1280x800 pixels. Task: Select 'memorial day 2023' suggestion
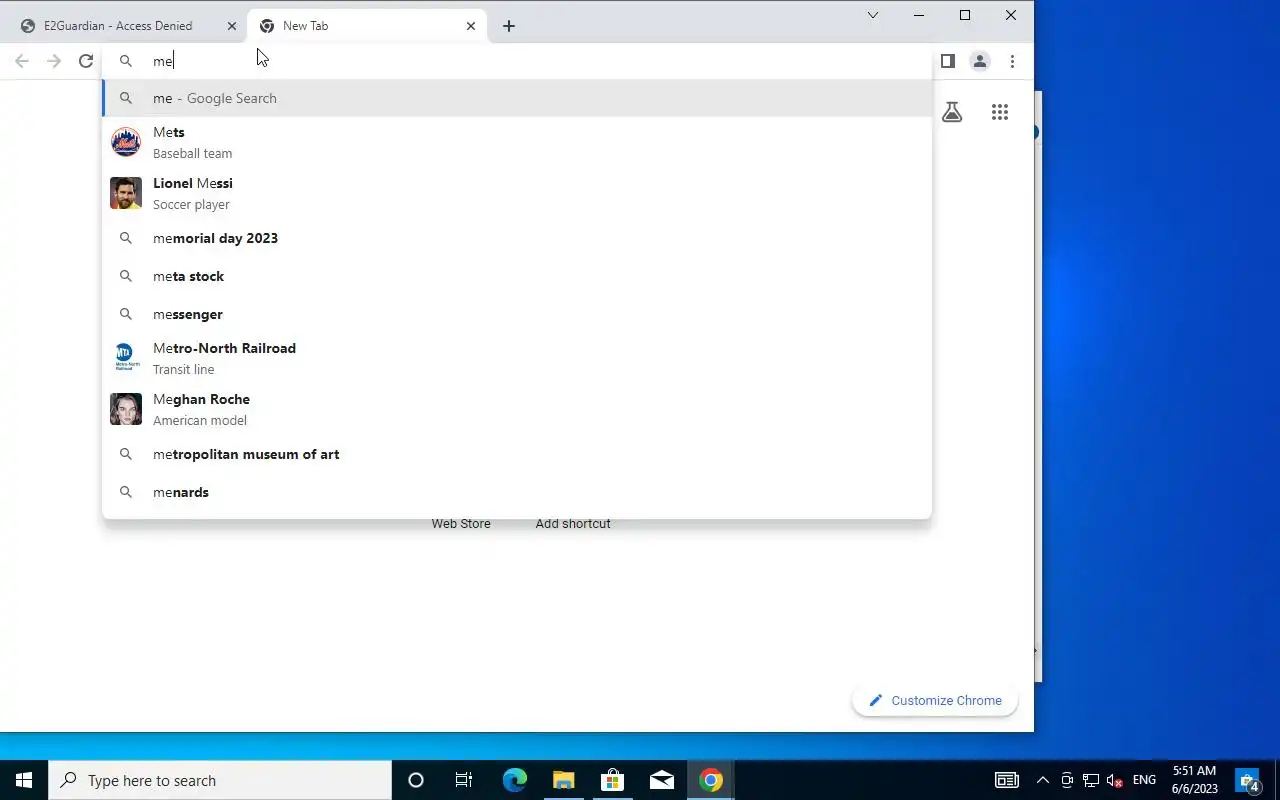click(517, 238)
